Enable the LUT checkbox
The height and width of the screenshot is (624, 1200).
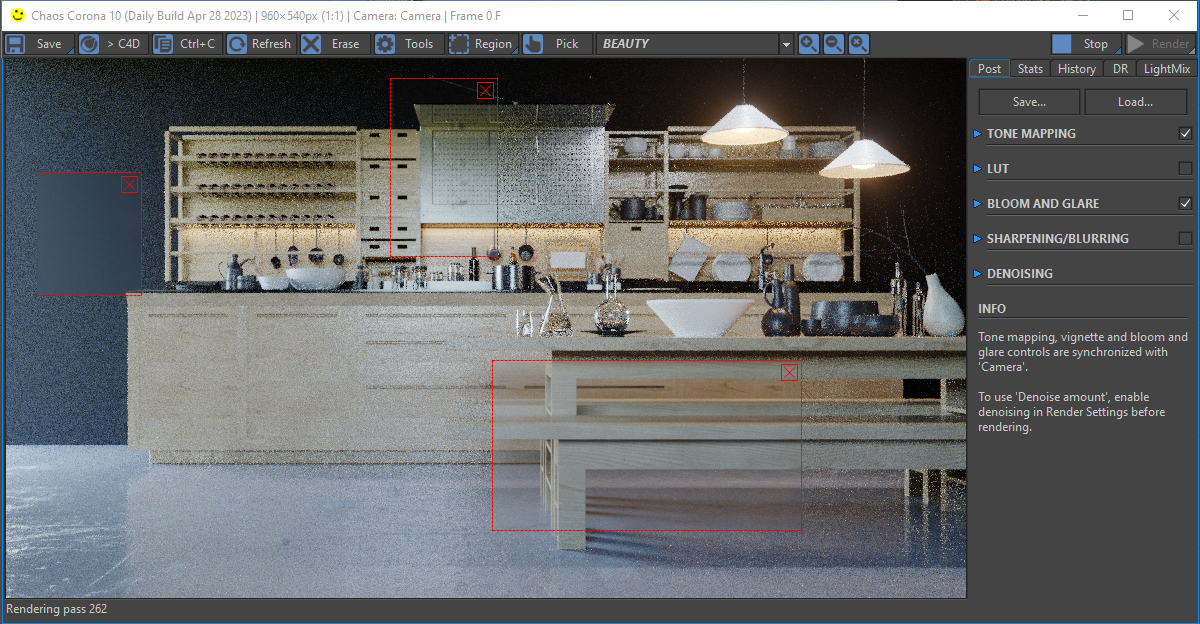click(x=1185, y=169)
